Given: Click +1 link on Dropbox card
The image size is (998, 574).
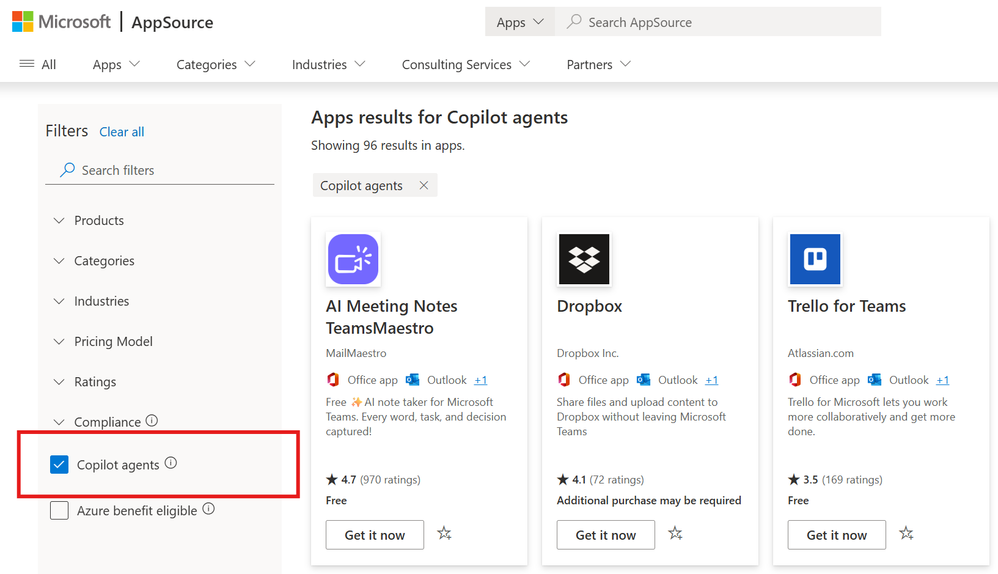Looking at the screenshot, I should pos(712,380).
